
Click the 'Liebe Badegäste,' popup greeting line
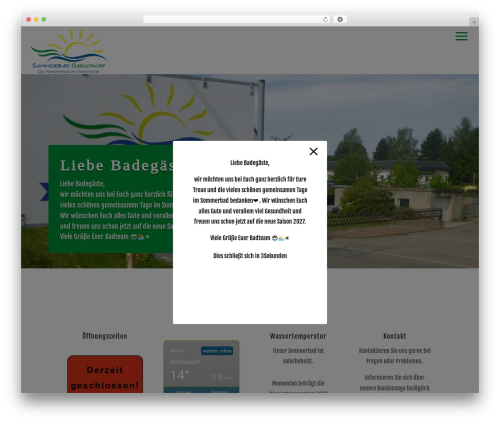click(250, 163)
